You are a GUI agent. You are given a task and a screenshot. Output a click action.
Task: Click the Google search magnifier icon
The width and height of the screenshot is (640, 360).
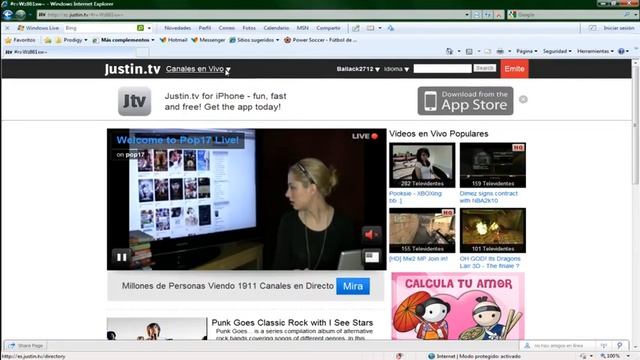click(x=627, y=15)
